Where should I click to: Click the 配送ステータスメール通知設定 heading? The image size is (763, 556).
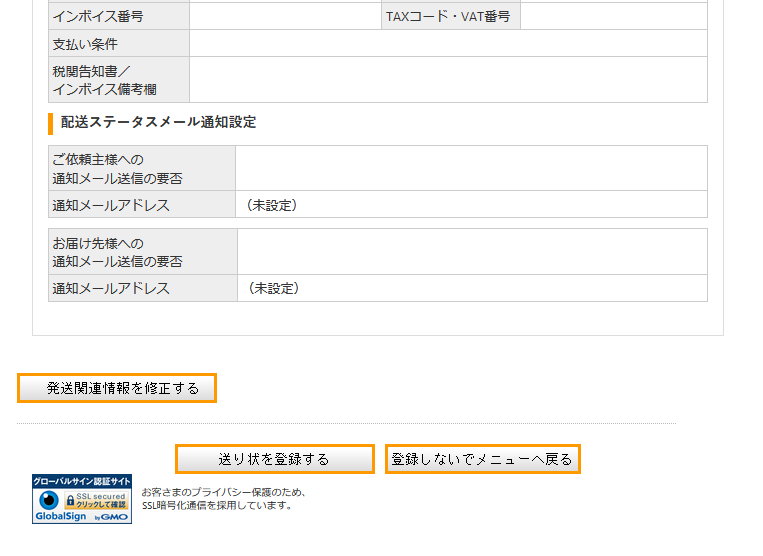pos(158,123)
